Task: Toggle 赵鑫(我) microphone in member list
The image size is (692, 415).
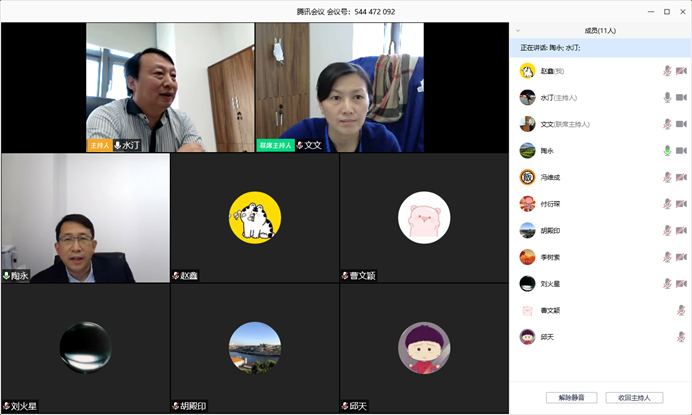Action: (667, 71)
